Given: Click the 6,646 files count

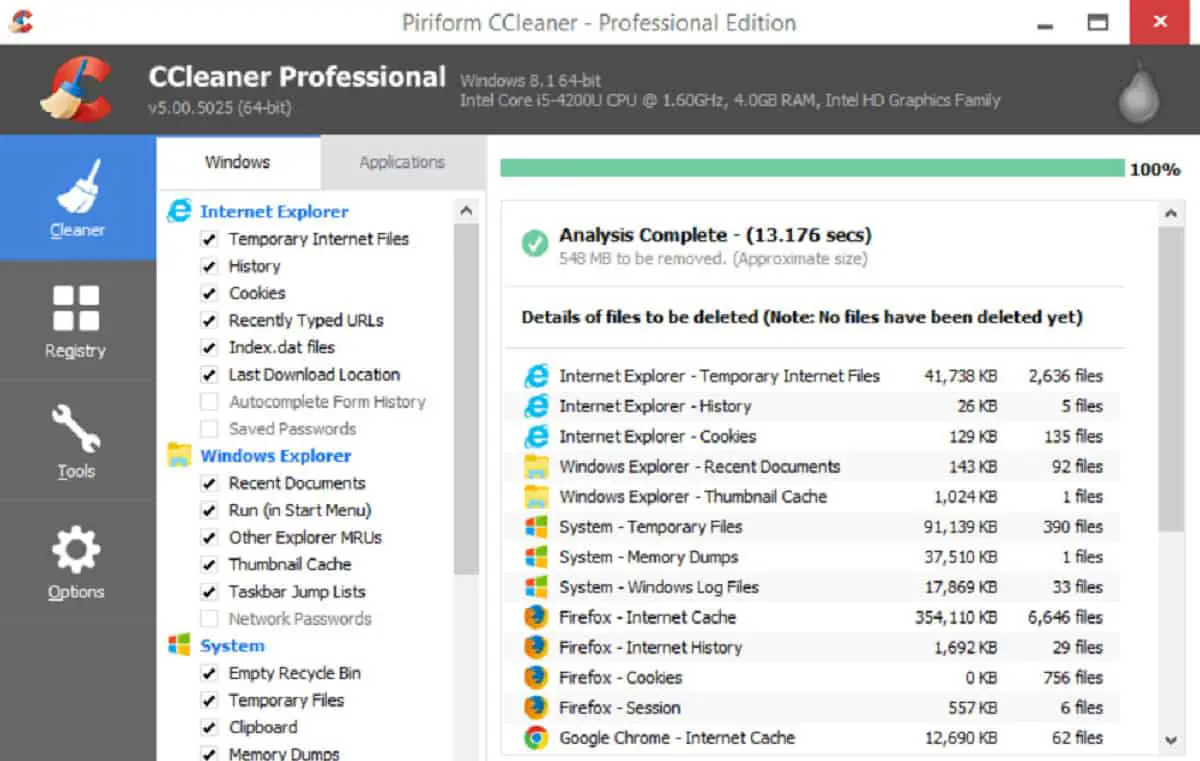Looking at the screenshot, I should [1065, 617].
